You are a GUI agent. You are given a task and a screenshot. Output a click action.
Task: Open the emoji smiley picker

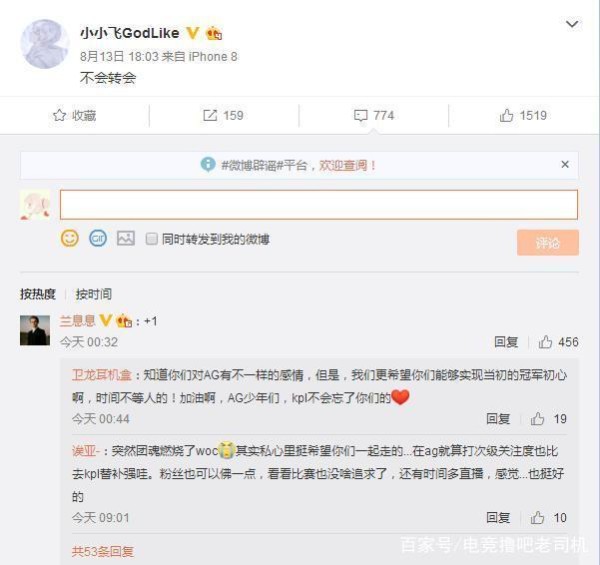pos(70,238)
